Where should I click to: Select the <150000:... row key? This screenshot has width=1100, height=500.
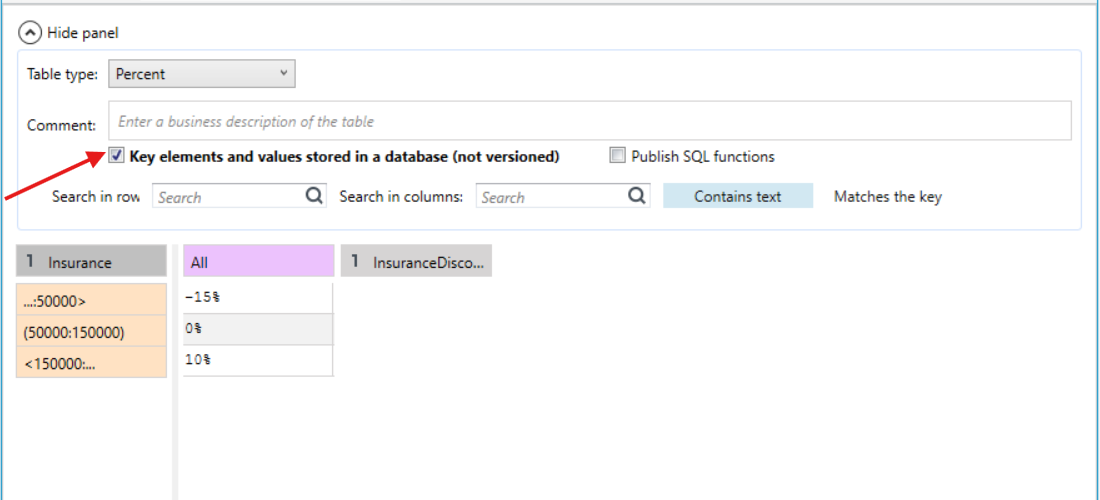[x=91, y=363]
